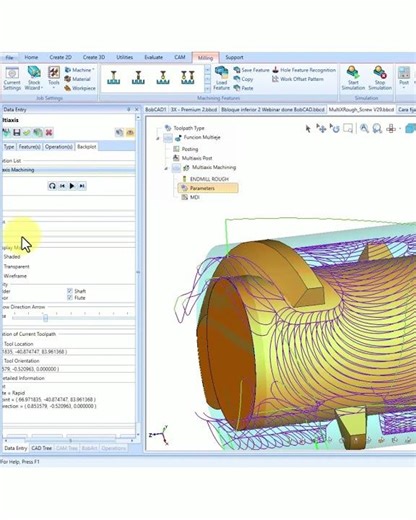The width and height of the screenshot is (416, 520).
Task: Switch to the Create 3D ribbon tab
Action: point(94,57)
